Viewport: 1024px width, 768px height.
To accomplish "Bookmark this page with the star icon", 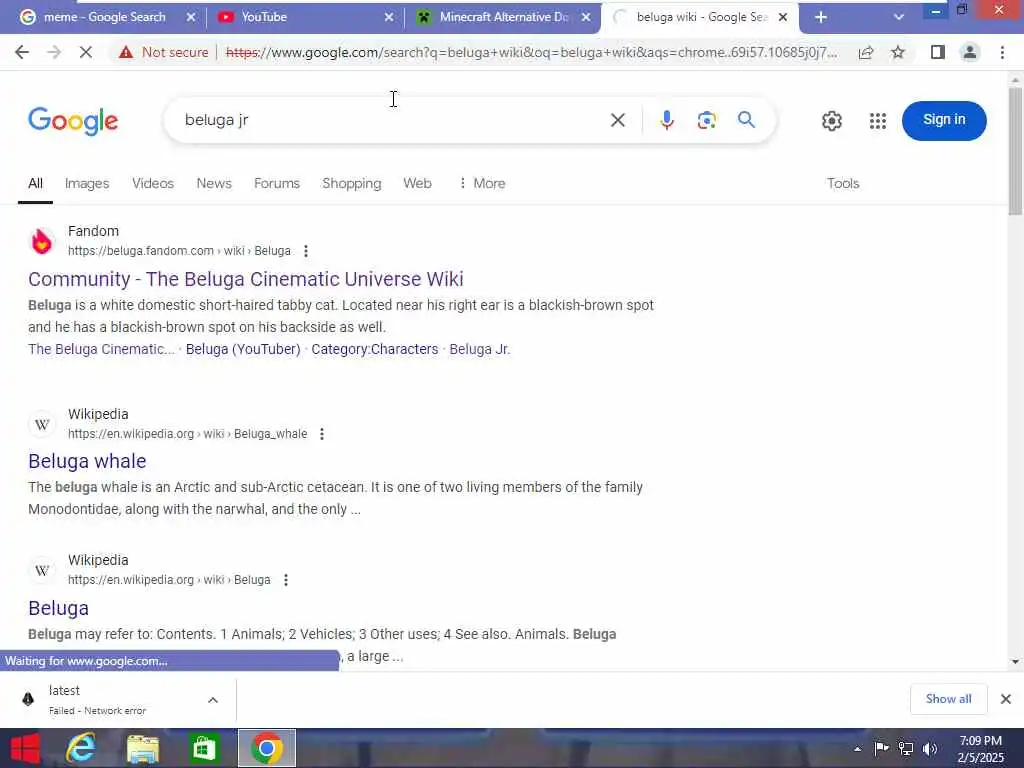I will tap(898, 52).
